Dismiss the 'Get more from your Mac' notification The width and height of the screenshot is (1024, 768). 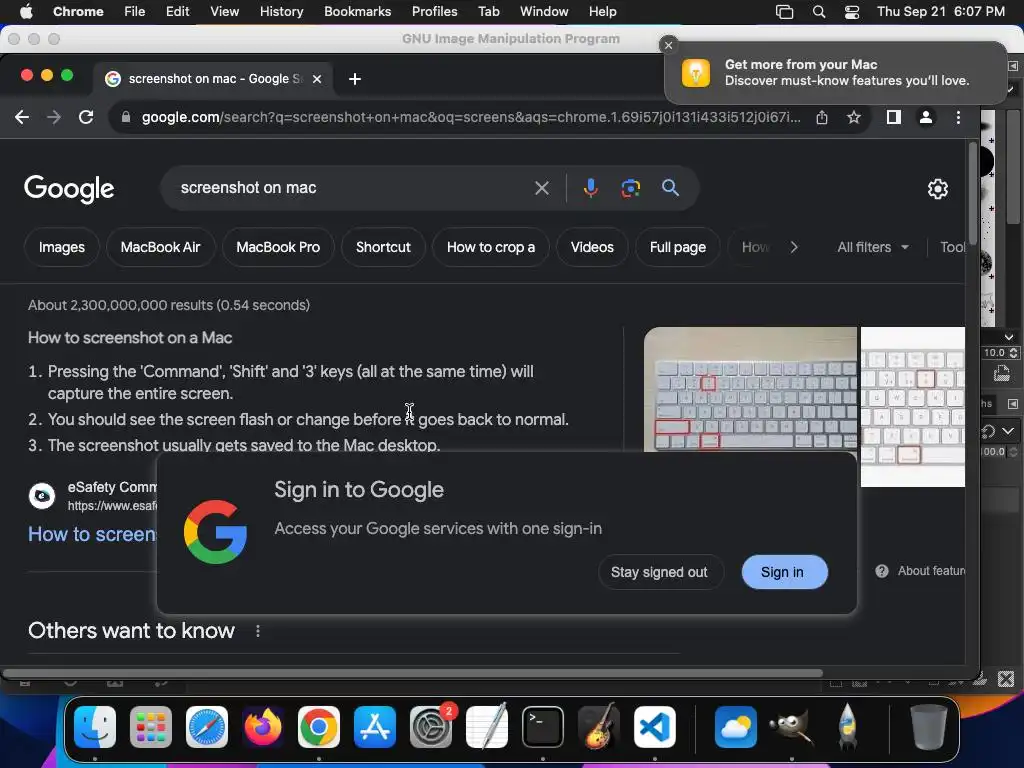668,45
